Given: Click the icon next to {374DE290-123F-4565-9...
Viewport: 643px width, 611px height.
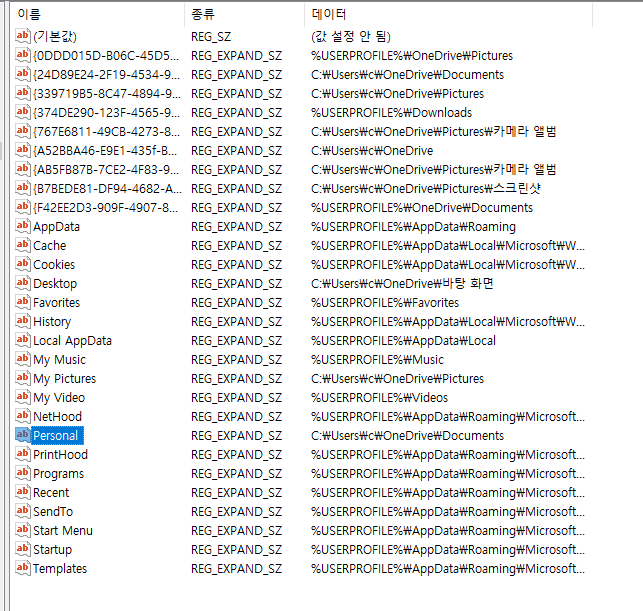Looking at the screenshot, I should pyautogui.click(x=23, y=112).
